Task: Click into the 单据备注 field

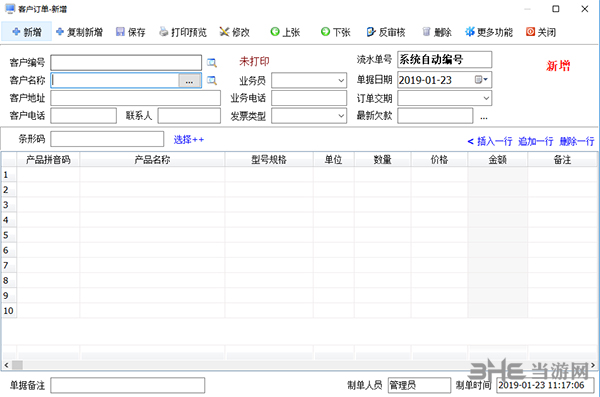Action: [128, 385]
